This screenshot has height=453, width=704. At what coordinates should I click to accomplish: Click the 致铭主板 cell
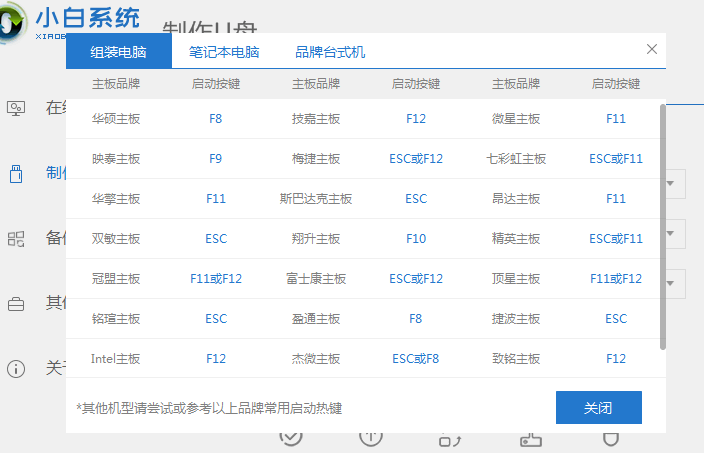point(516,359)
